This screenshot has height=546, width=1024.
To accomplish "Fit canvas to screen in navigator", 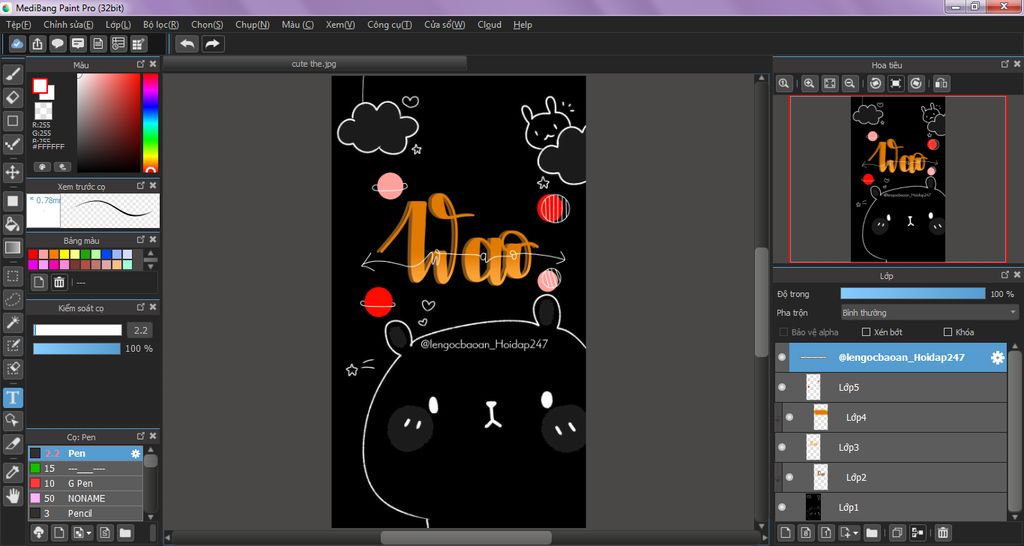I will pyautogui.click(x=829, y=84).
